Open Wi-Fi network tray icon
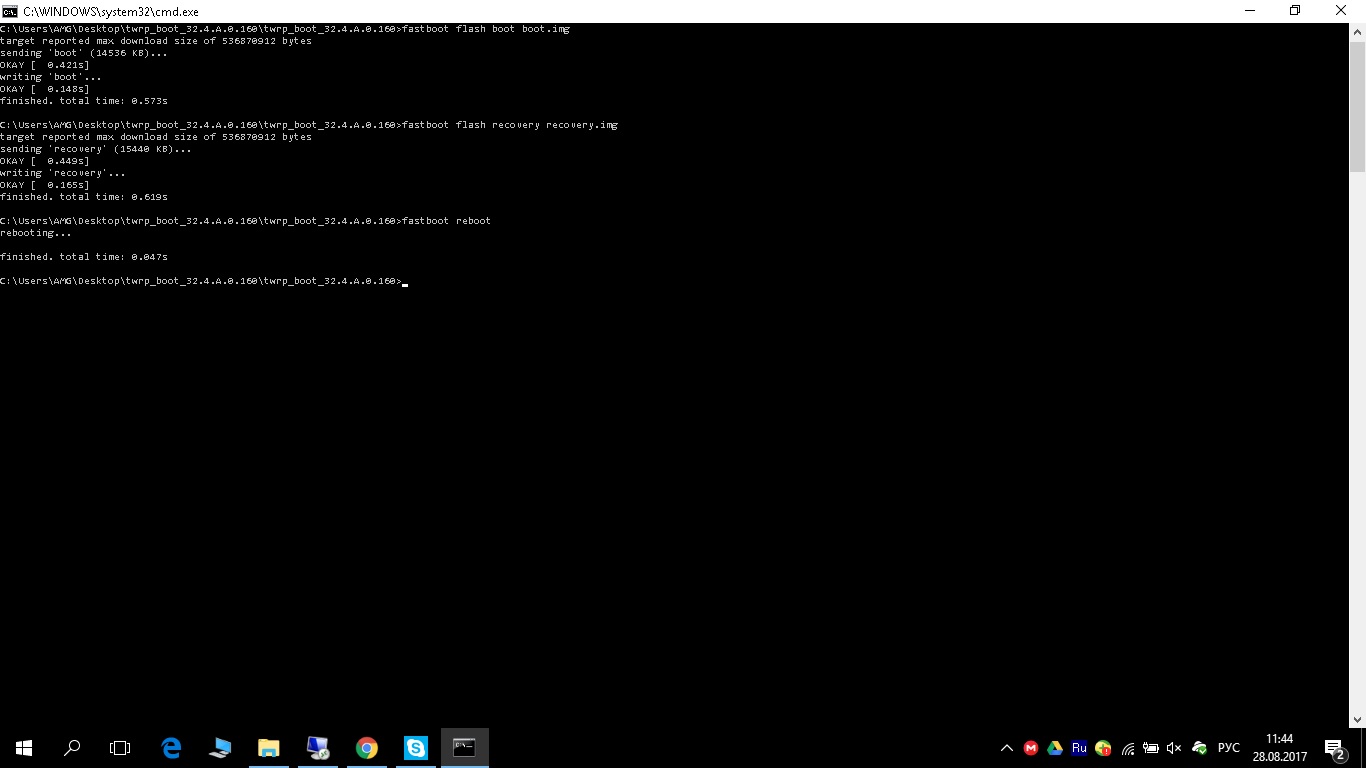 1128,748
